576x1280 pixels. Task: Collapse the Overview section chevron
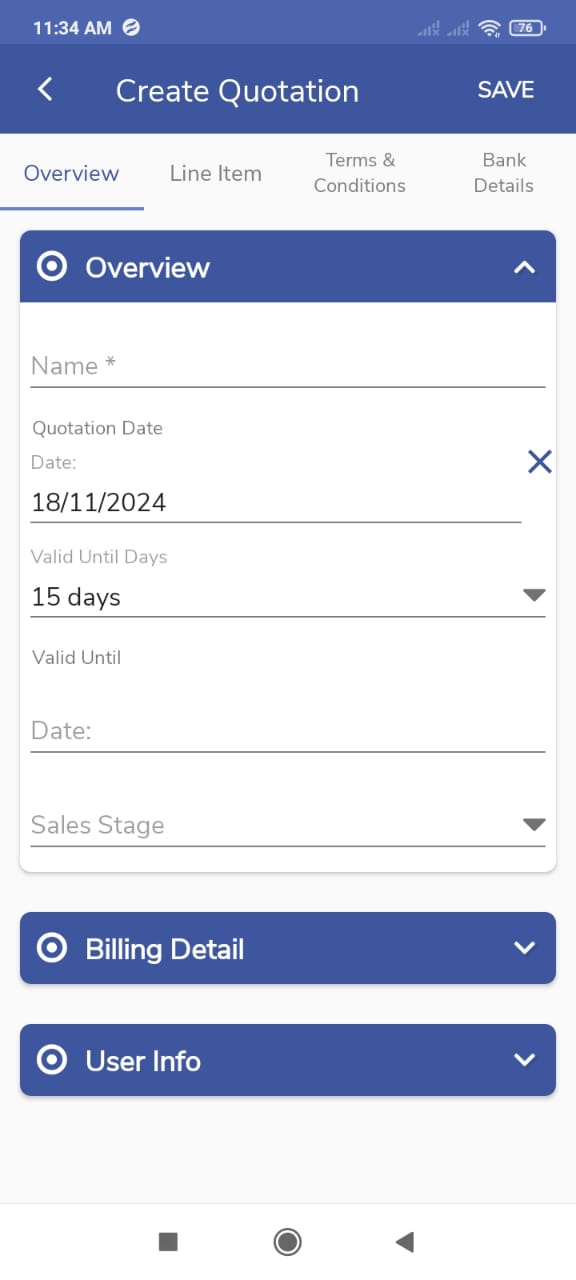(524, 267)
